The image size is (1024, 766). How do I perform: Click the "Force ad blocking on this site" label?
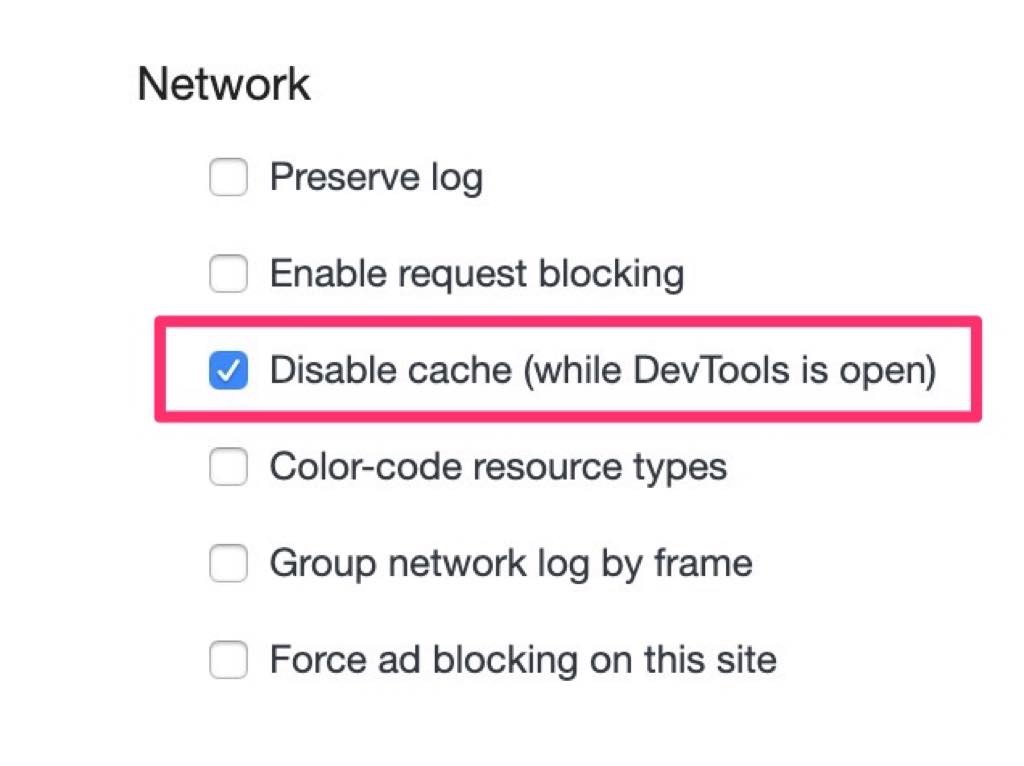pyautogui.click(x=522, y=660)
